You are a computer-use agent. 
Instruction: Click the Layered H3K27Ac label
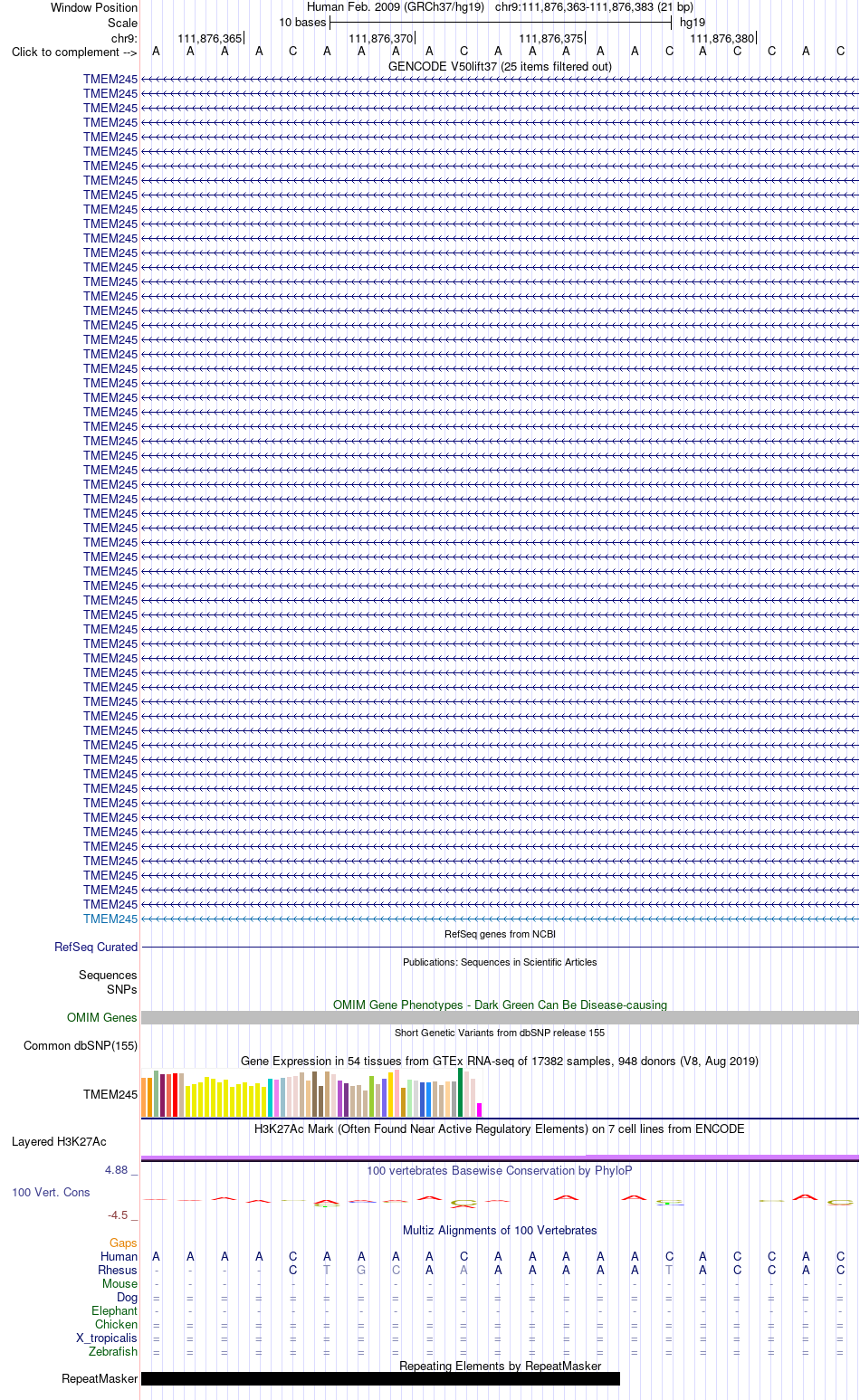(59, 1141)
